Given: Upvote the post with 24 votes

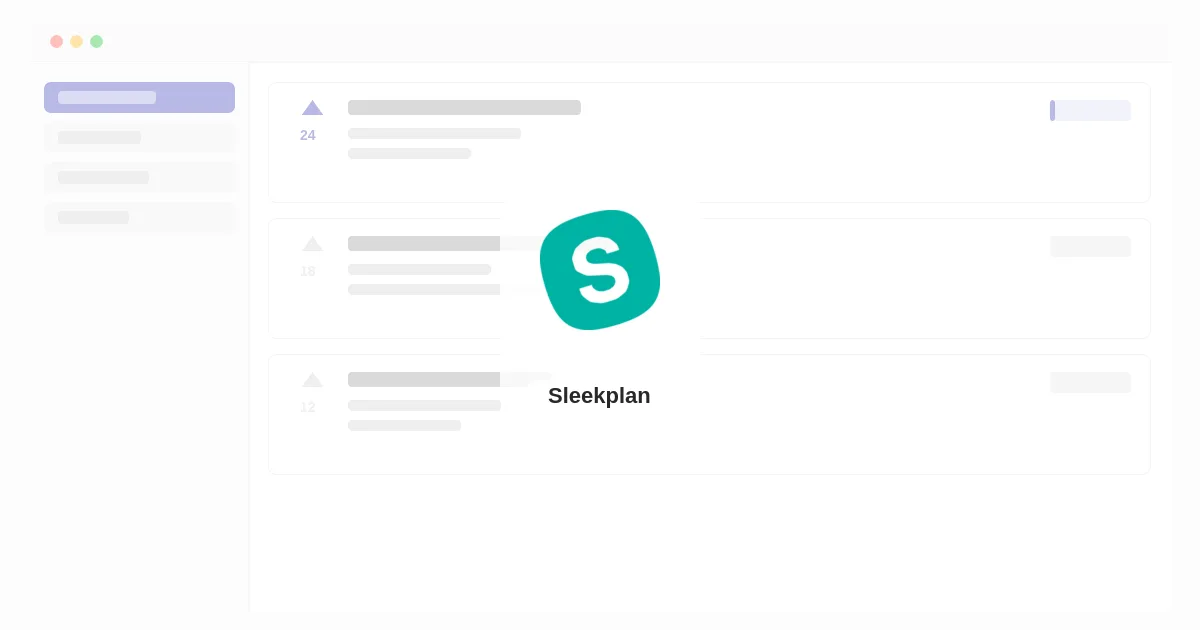Looking at the screenshot, I should point(312,108).
